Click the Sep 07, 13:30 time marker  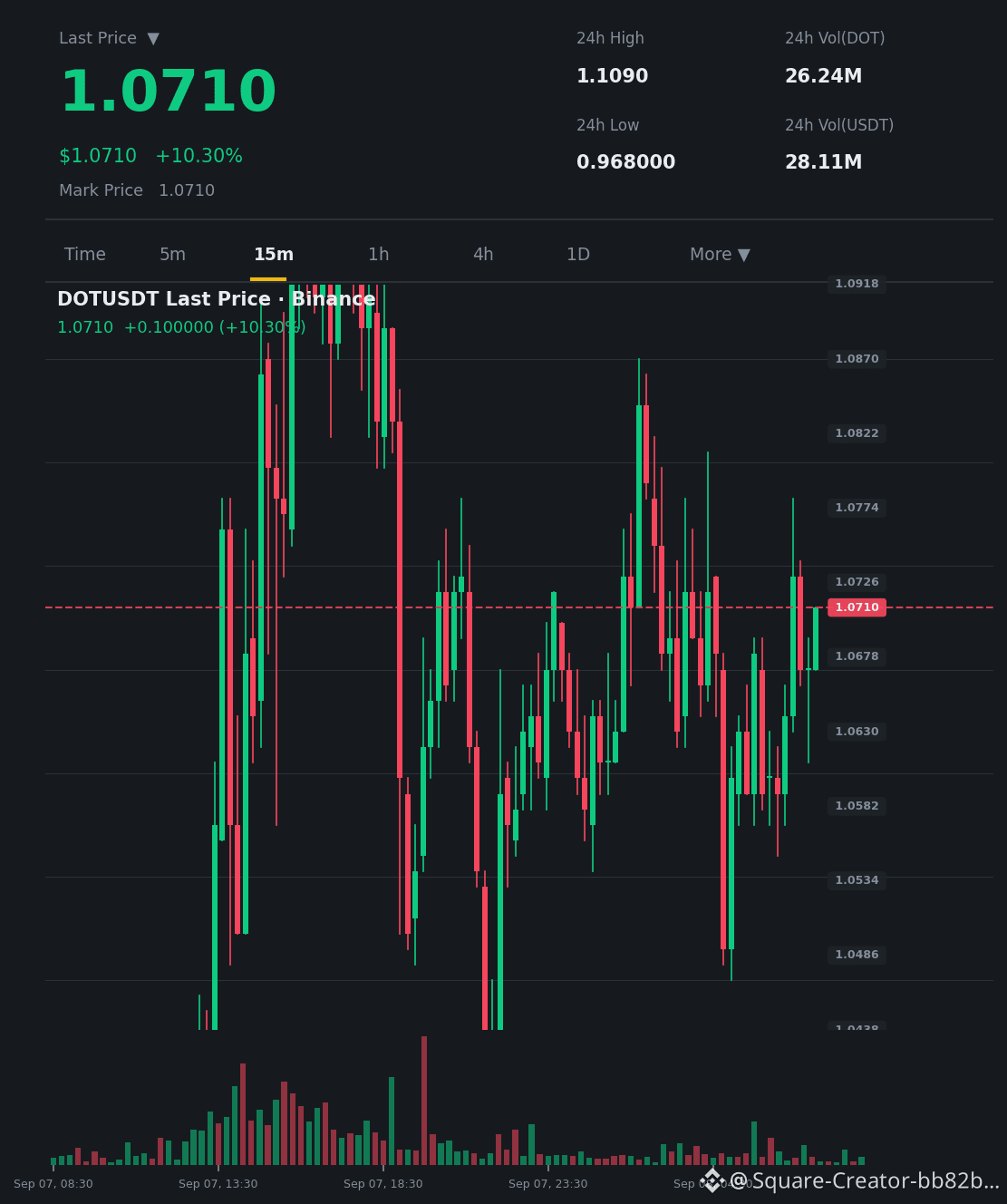point(218,1184)
